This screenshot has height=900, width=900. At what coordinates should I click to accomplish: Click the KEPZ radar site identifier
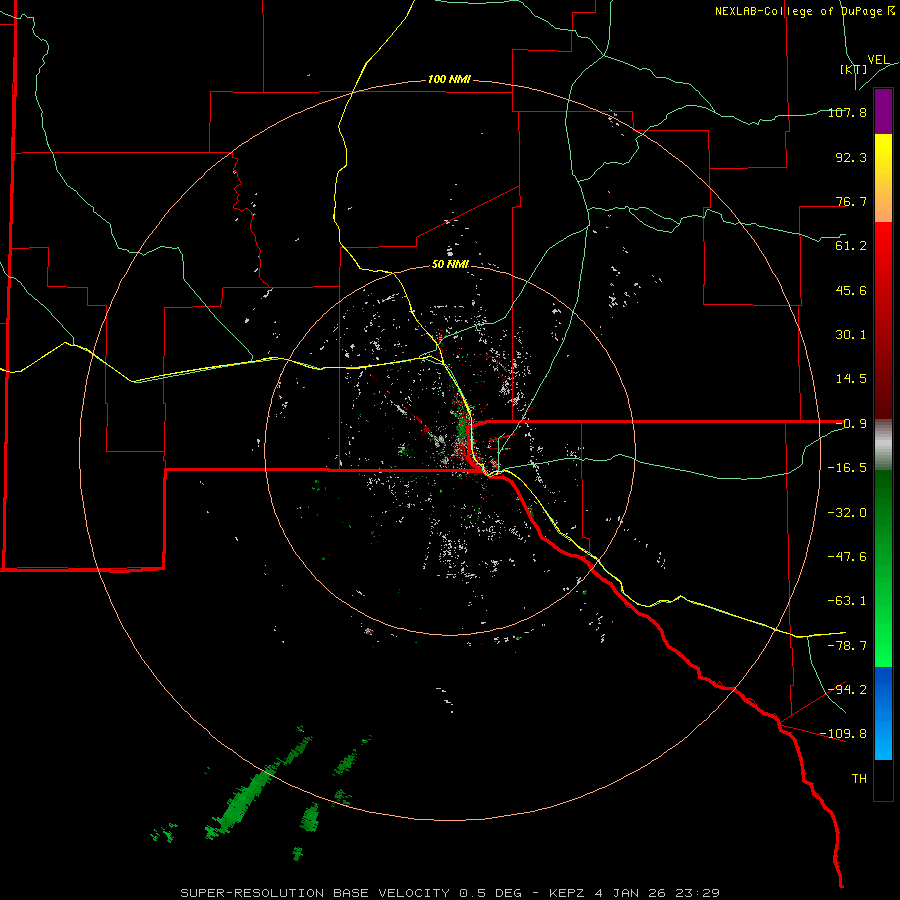coord(568,893)
